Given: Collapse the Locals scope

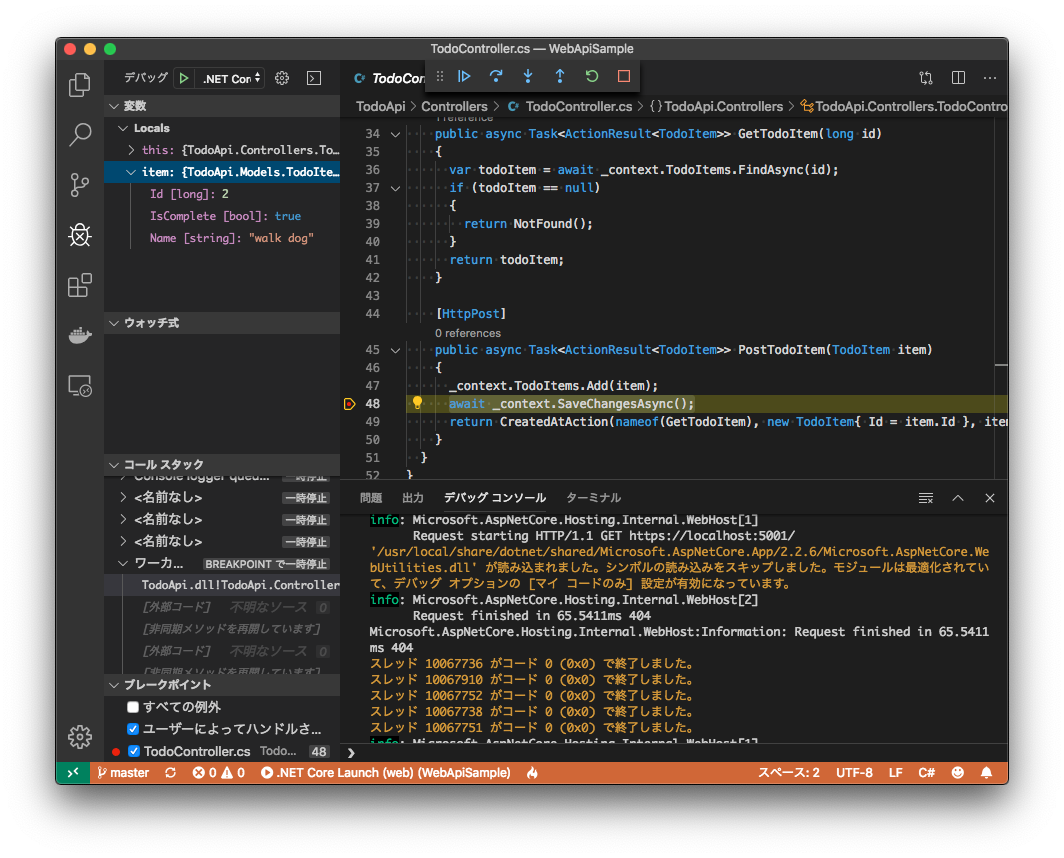Looking at the screenshot, I should click(123, 128).
